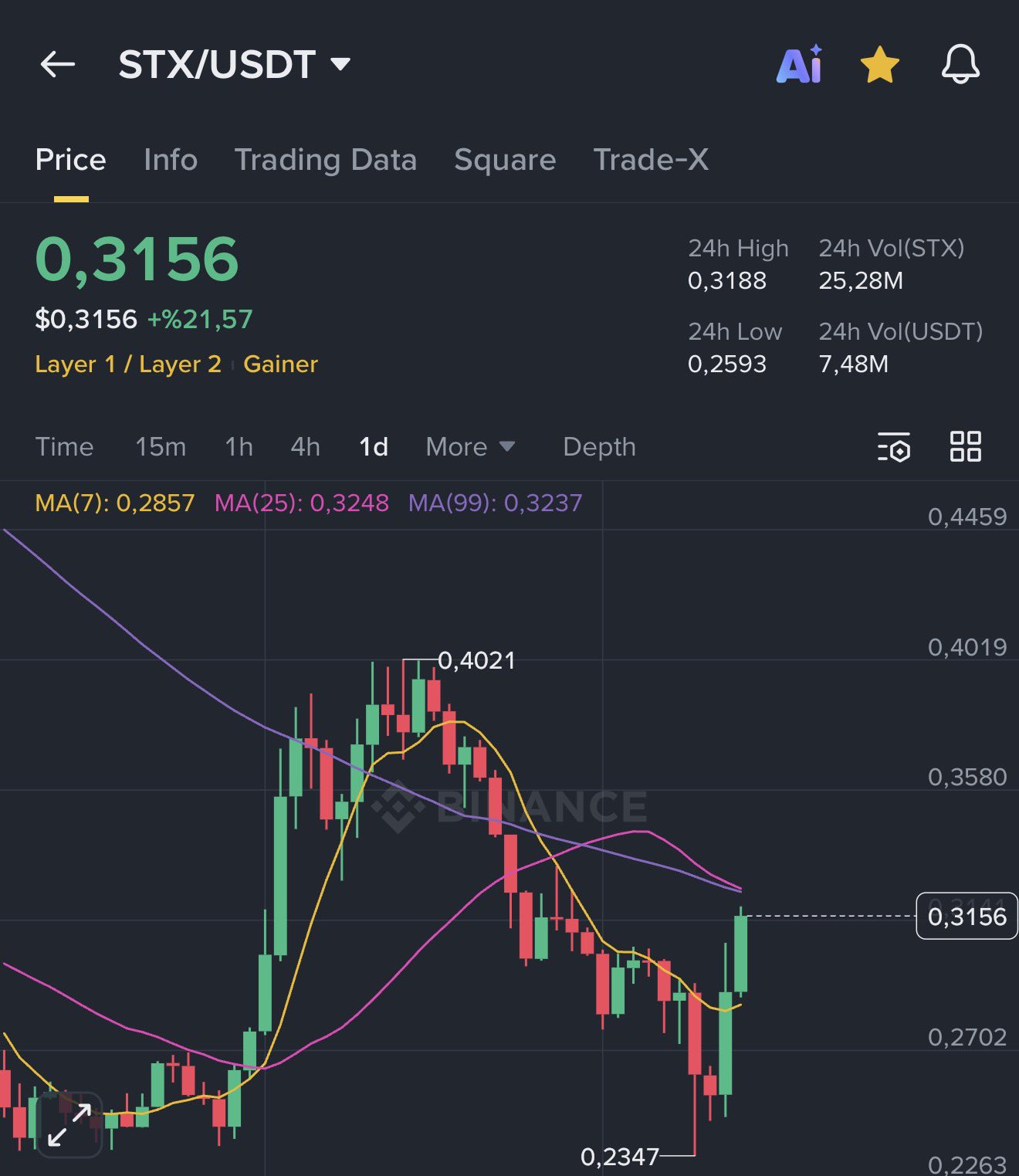Switch to the Info tab
1019x1176 pixels.
171,160
